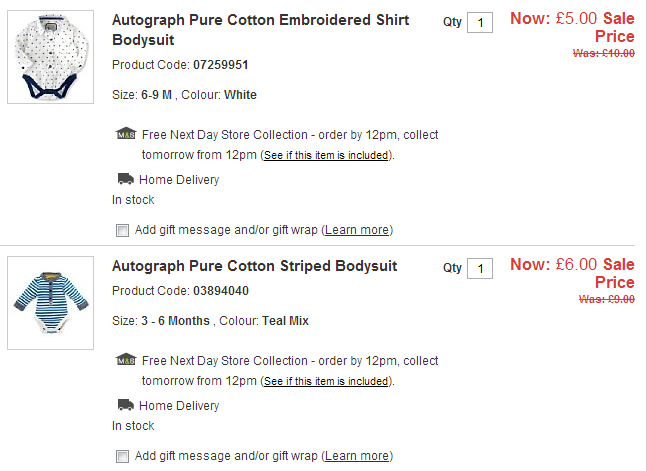
Task: Click Home Delivery truck icon for Embroidered Shirt
Action: (x=125, y=180)
